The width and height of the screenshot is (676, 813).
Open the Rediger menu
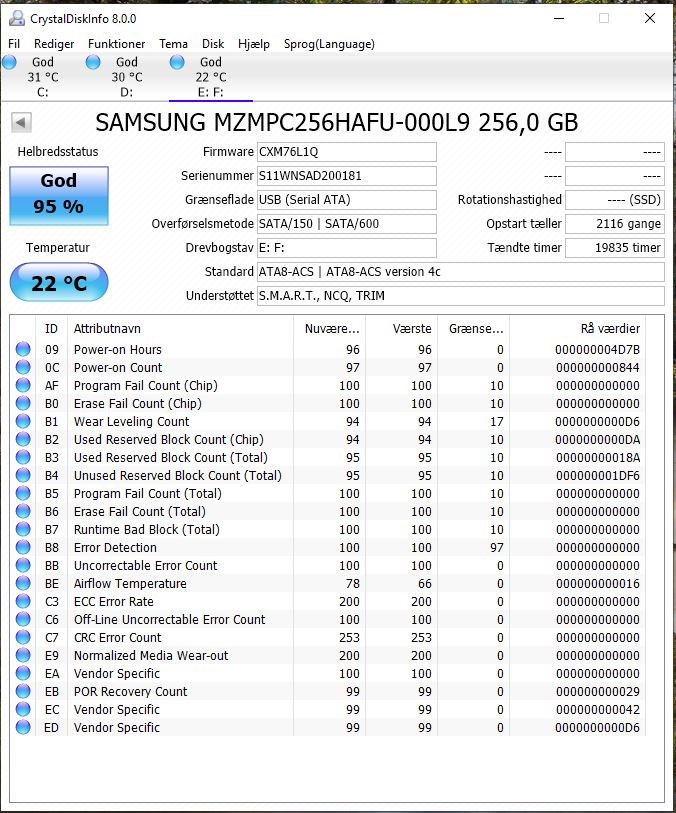(x=54, y=44)
